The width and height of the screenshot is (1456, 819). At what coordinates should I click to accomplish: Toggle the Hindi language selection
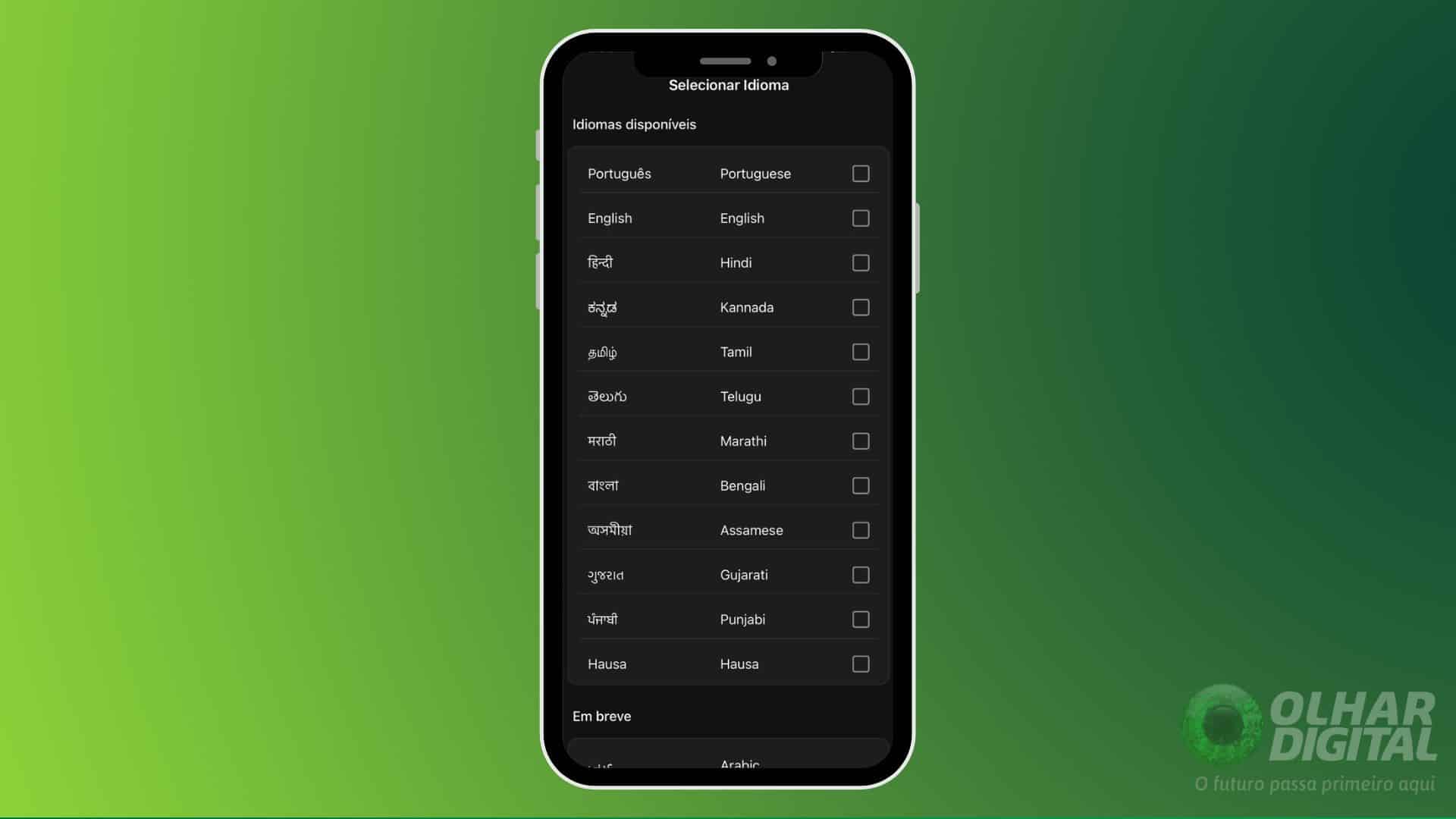coord(860,262)
